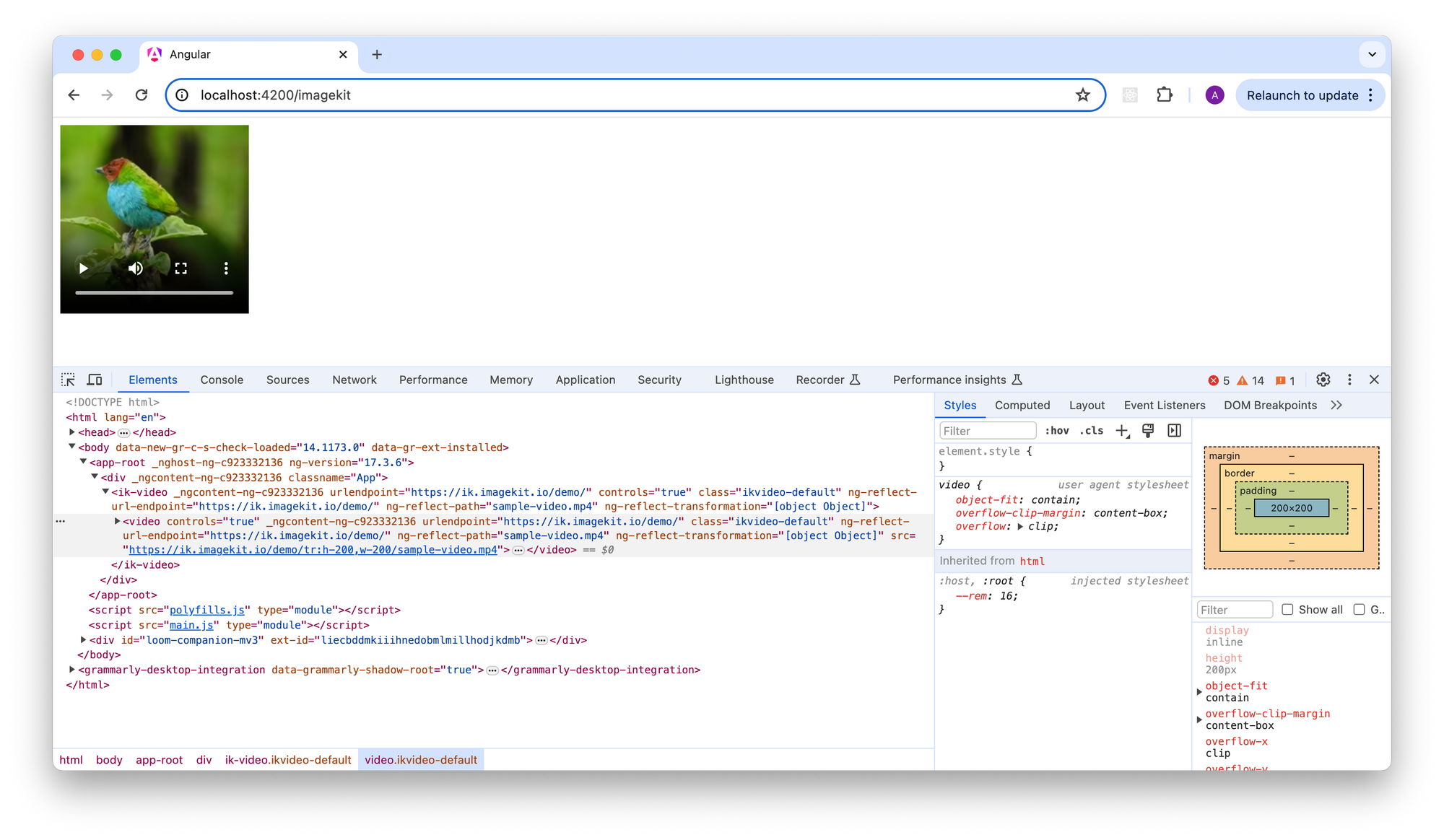Open the Event Listeners pane

(x=1164, y=406)
